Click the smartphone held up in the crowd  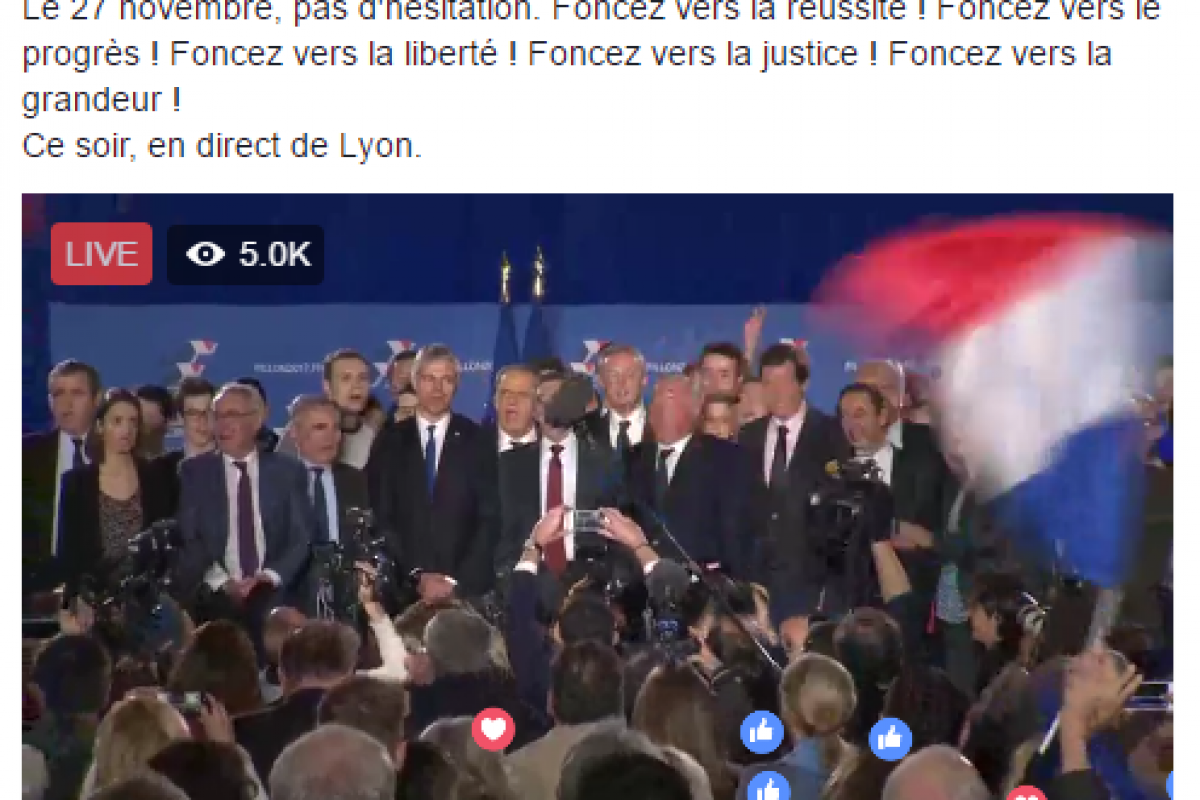(x=587, y=519)
